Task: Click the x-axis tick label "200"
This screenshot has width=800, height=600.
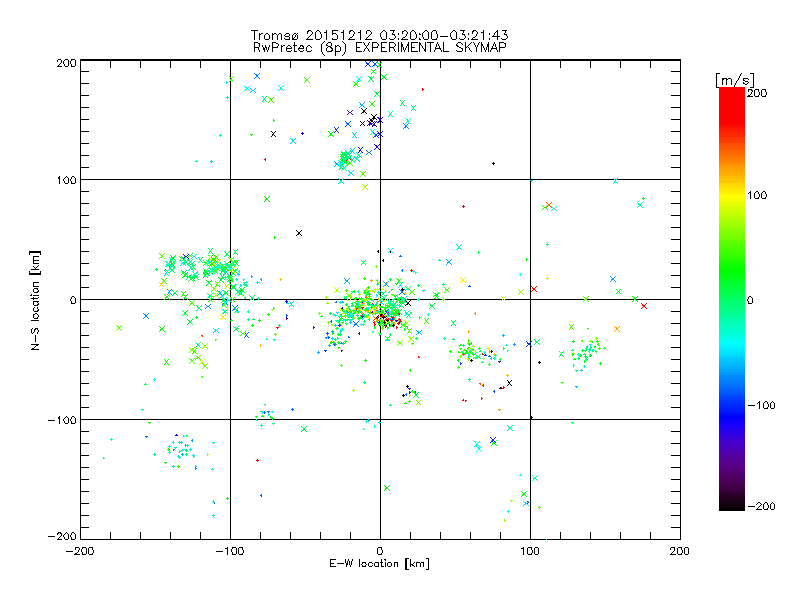Action: pos(679,551)
